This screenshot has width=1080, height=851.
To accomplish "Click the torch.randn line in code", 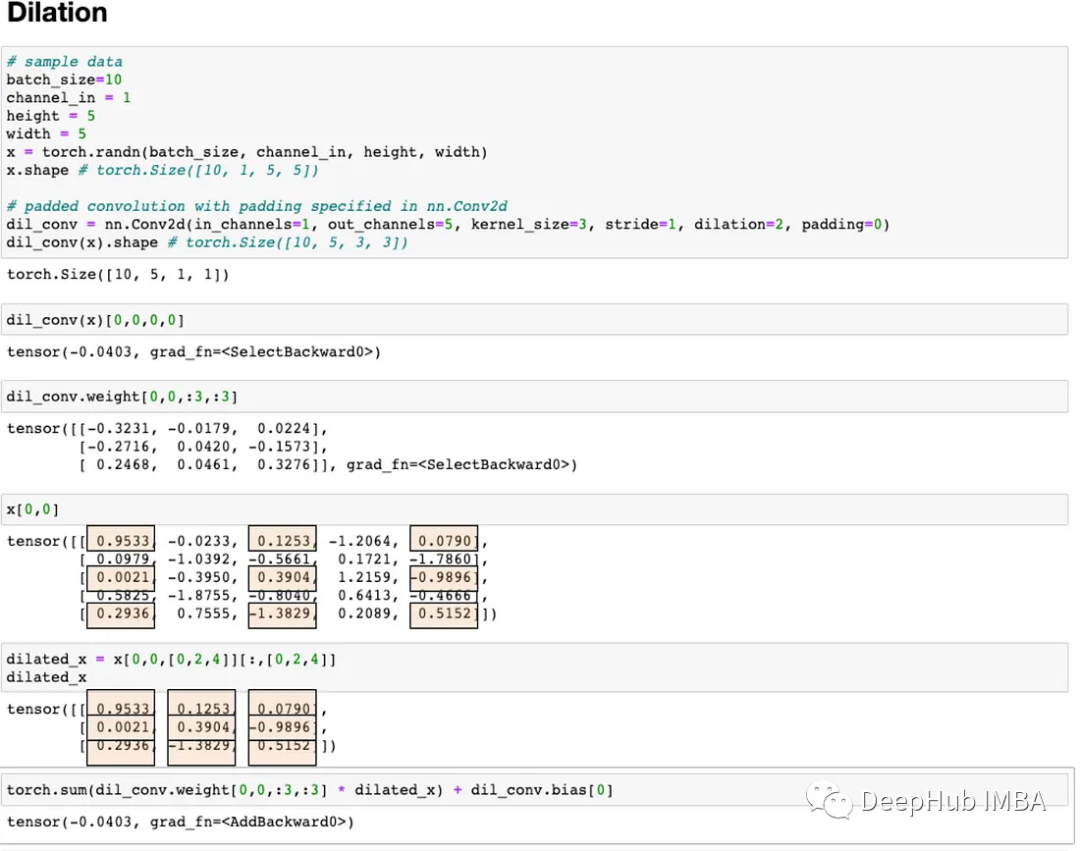I will 247,152.
